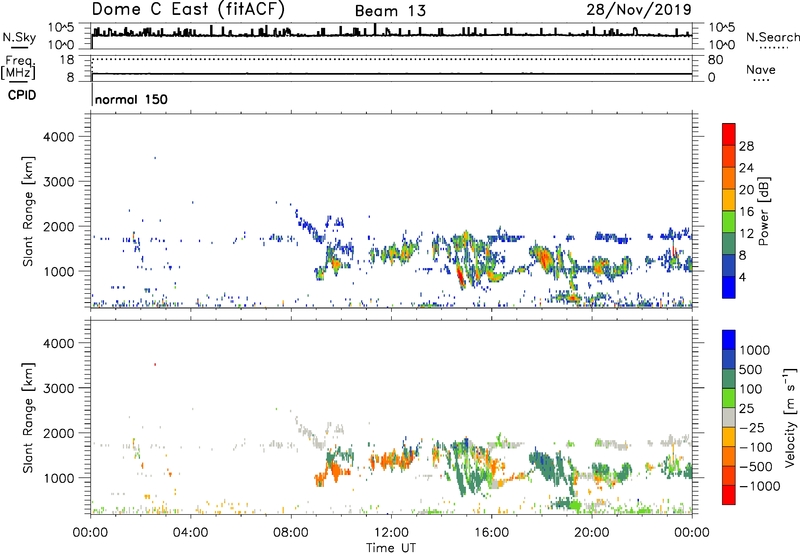Click the "normal 150" CPID text

pyautogui.click(x=131, y=99)
